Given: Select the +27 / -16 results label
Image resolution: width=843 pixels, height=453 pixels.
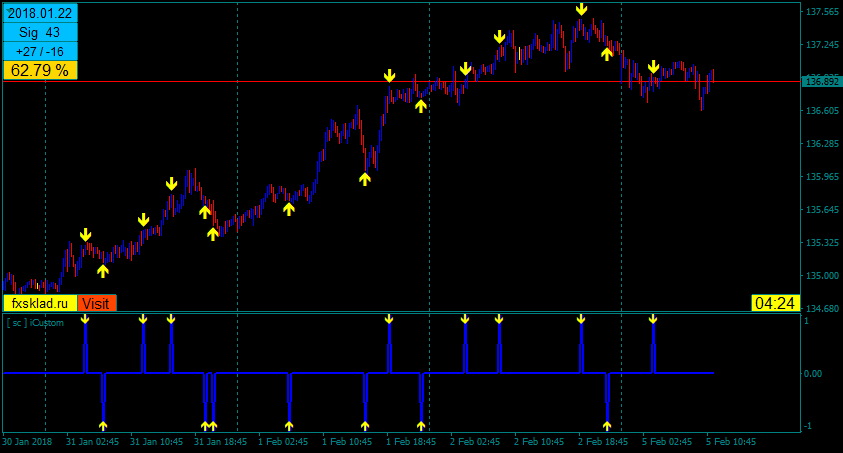Looking at the screenshot, I should 40,52.
